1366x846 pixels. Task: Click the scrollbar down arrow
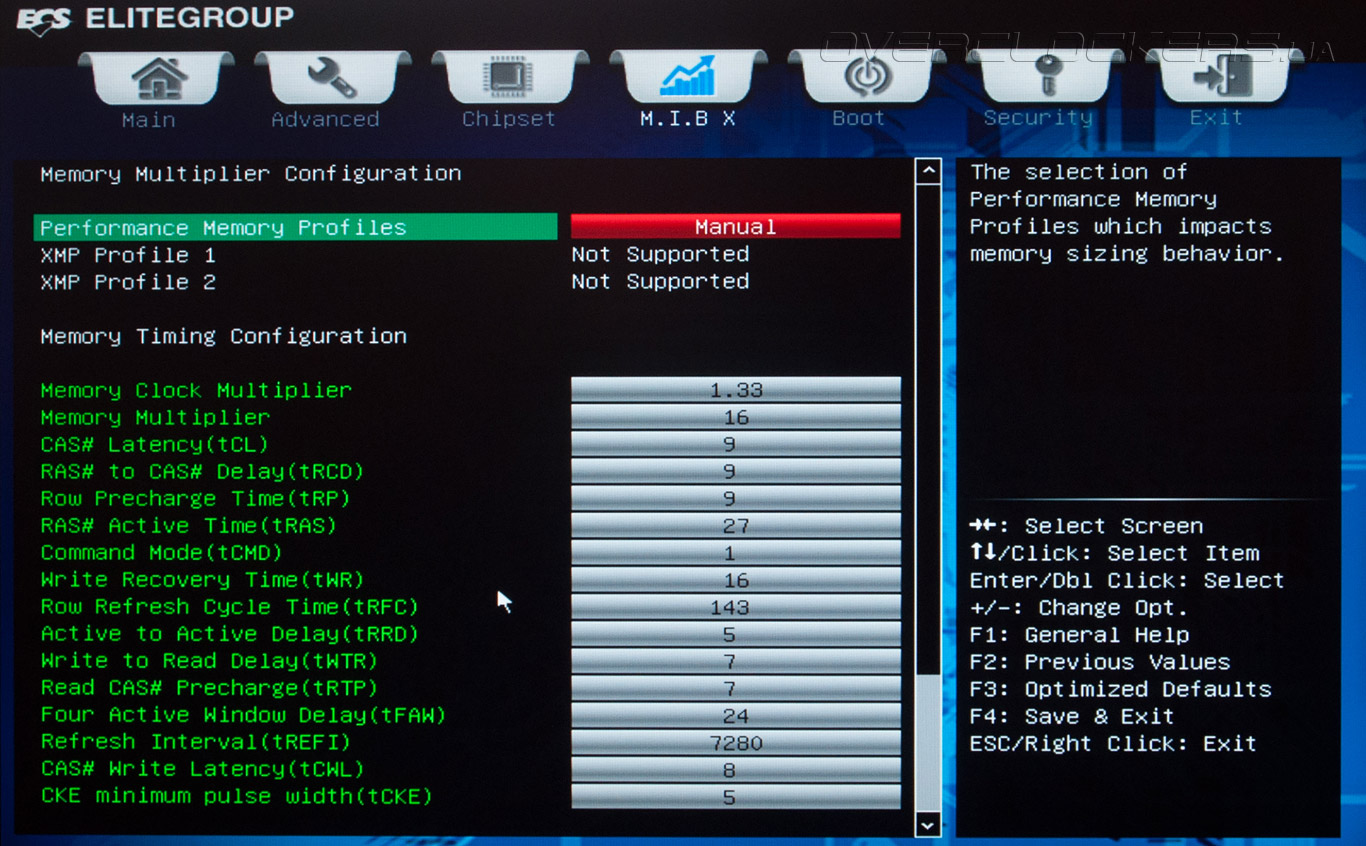point(928,825)
